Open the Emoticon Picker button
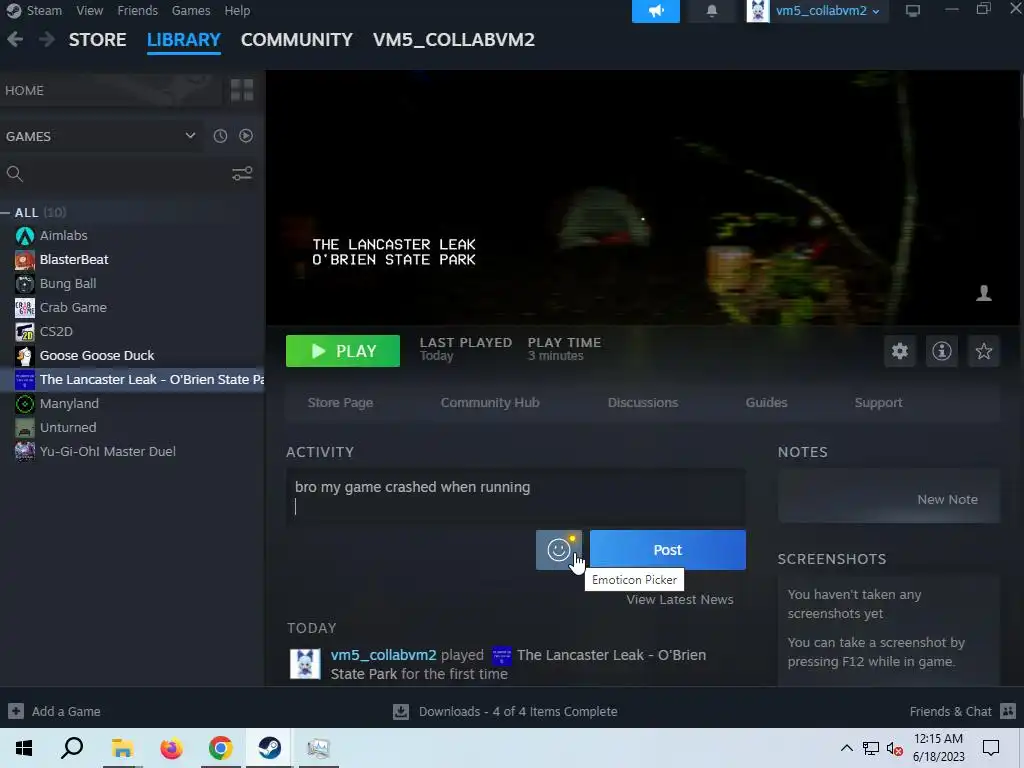 pyautogui.click(x=559, y=550)
